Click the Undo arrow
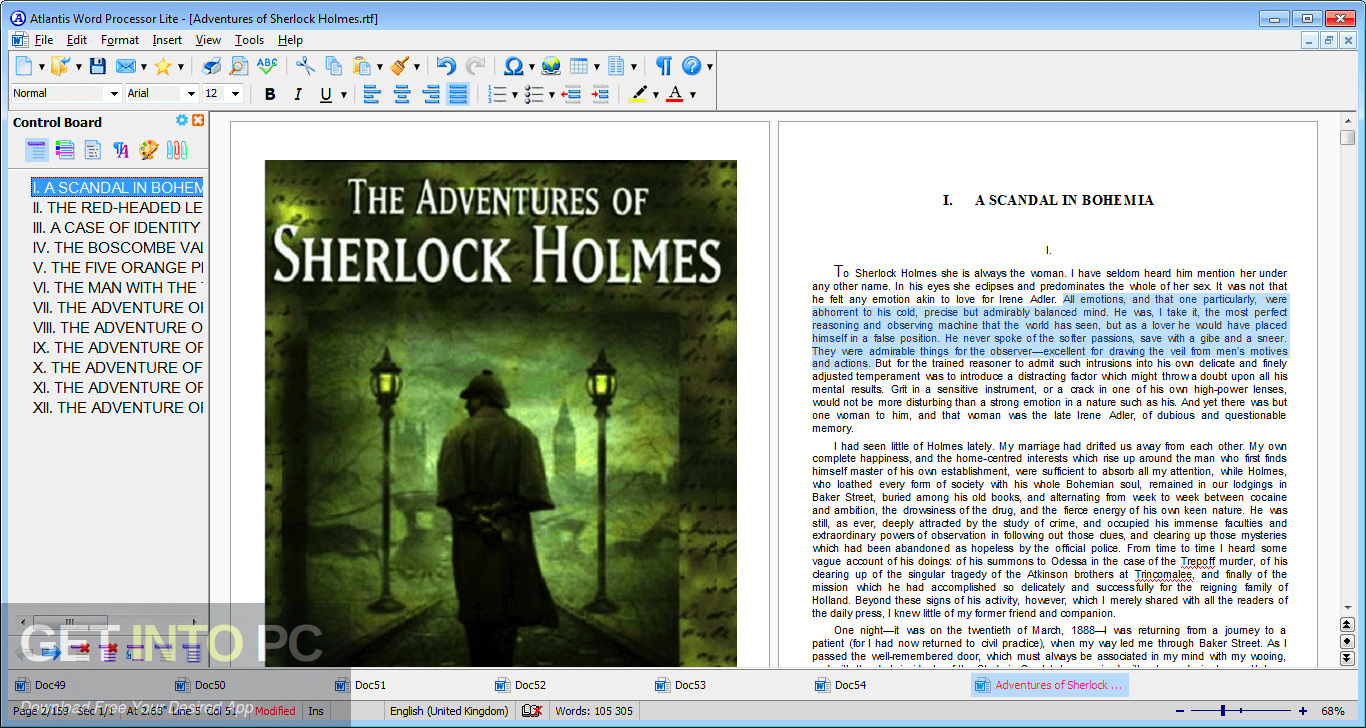Image resolution: width=1366 pixels, height=728 pixels. click(447, 66)
